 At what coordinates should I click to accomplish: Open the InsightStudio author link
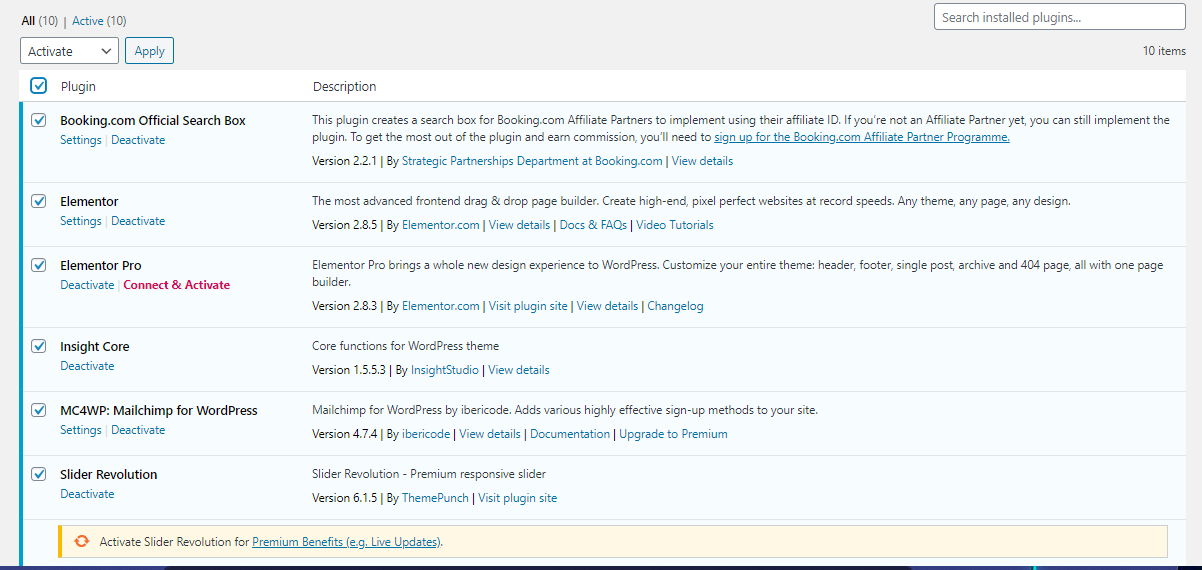click(x=445, y=370)
